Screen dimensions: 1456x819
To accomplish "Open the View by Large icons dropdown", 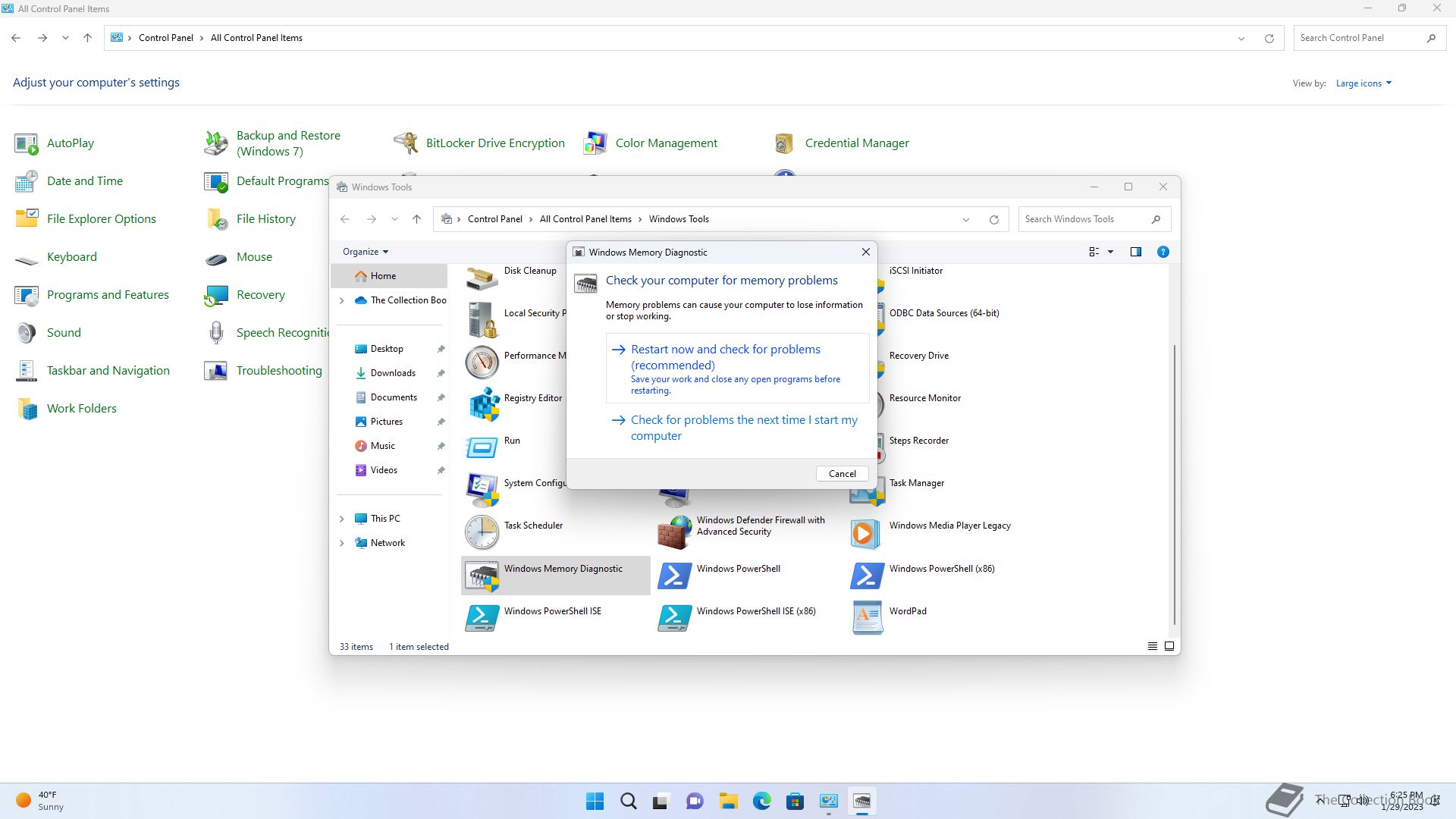I will 1363,83.
